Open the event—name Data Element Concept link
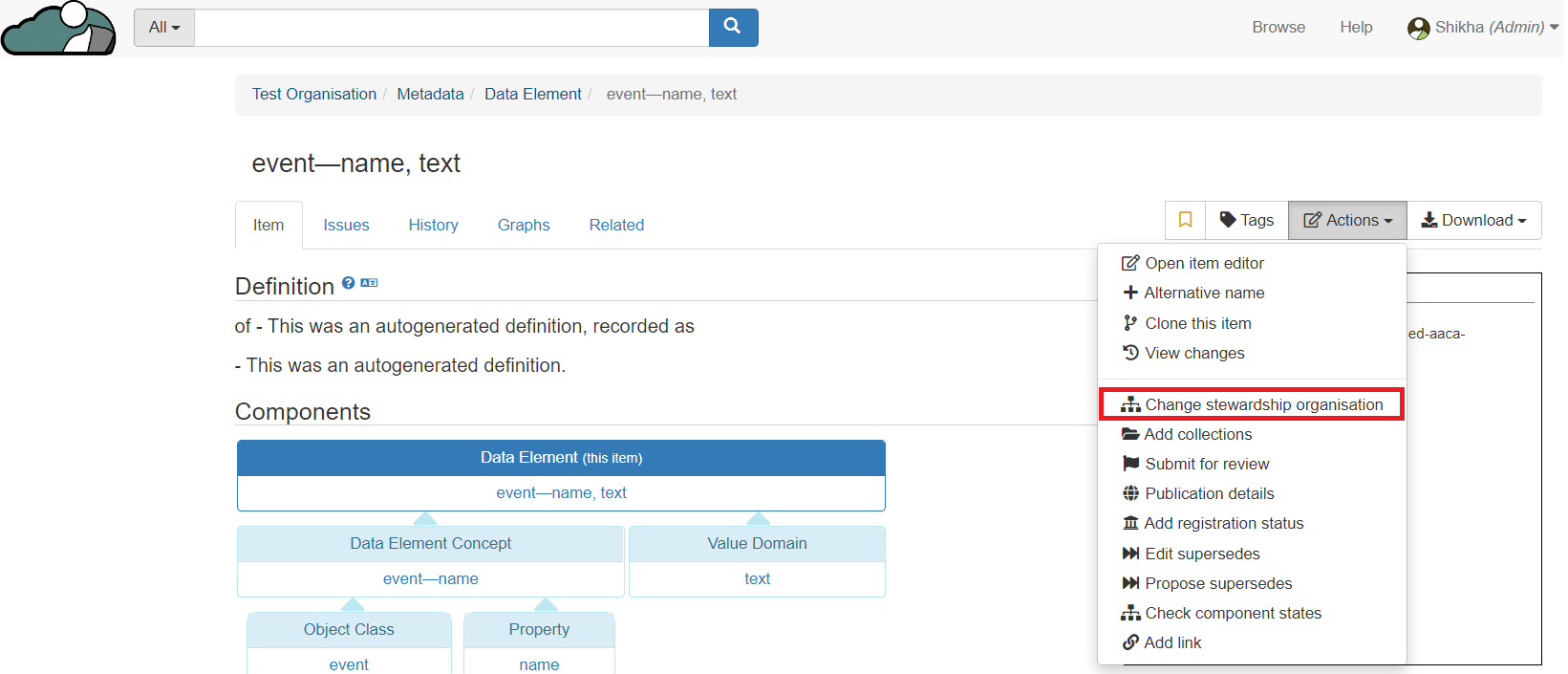Viewport: 1568px width, 674px height. 430,578
